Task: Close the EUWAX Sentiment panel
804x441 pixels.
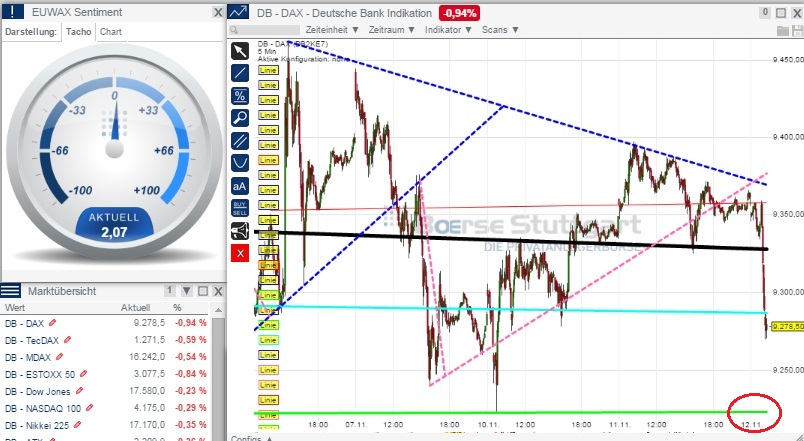Action: (x=218, y=12)
